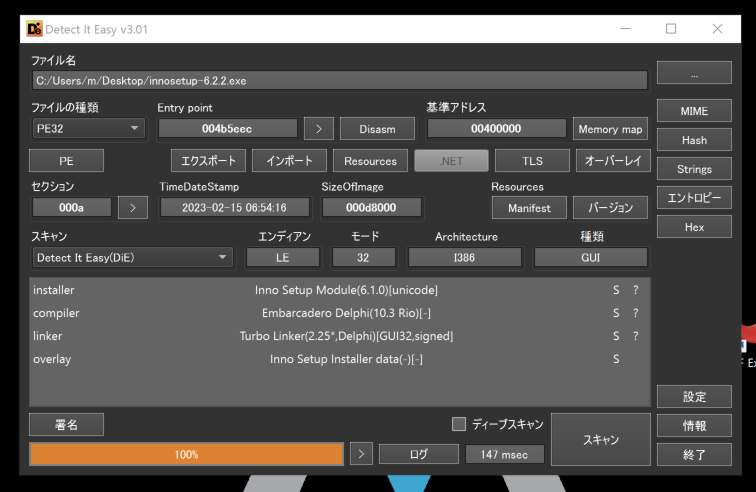Image resolution: width=756 pixels, height=492 pixels.
Task: Click the GUI type button
Action: (591, 258)
